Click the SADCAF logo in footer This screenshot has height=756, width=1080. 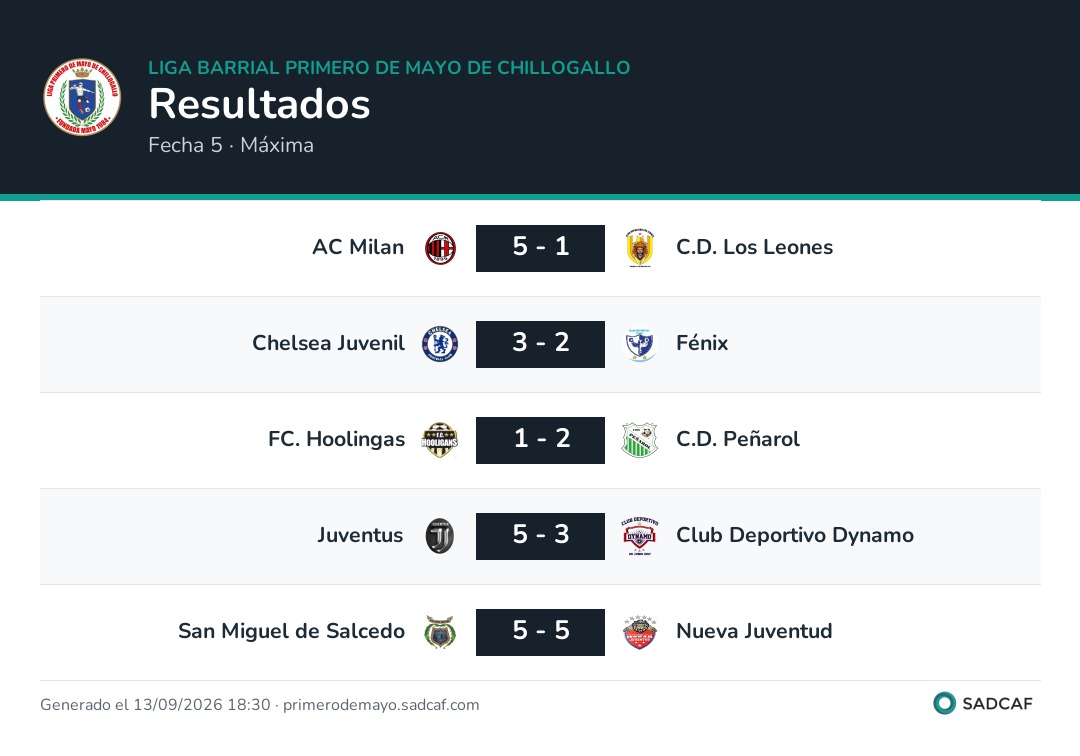983,703
